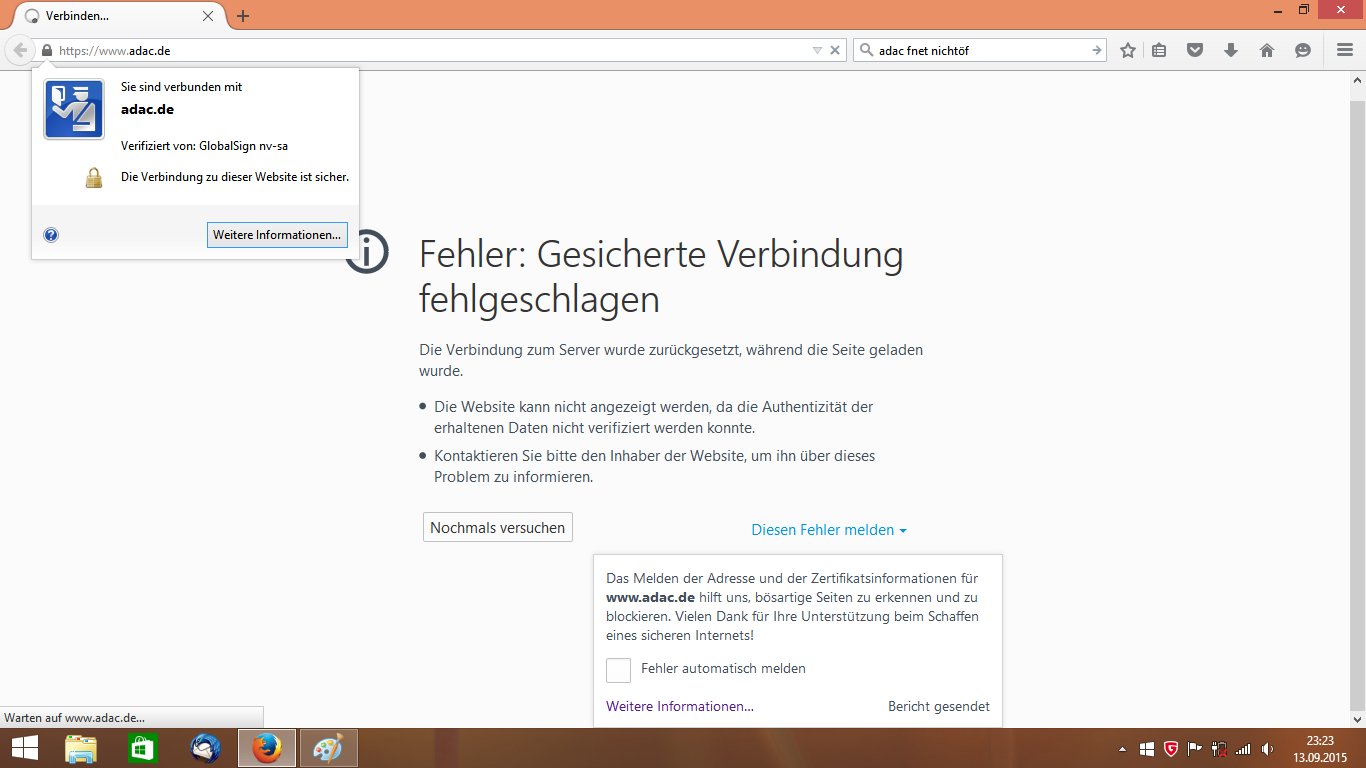Open the Windows Store taskbar icon
This screenshot has height=768, width=1366.
[x=143, y=748]
